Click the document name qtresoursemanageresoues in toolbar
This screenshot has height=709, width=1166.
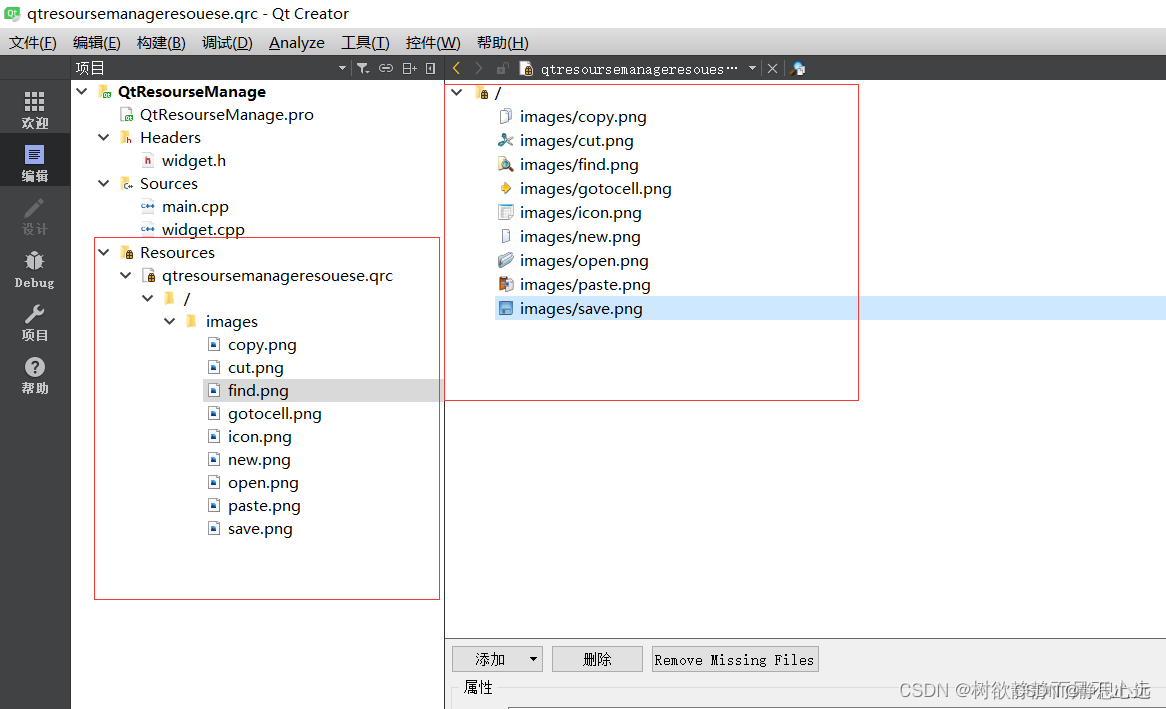(x=638, y=69)
